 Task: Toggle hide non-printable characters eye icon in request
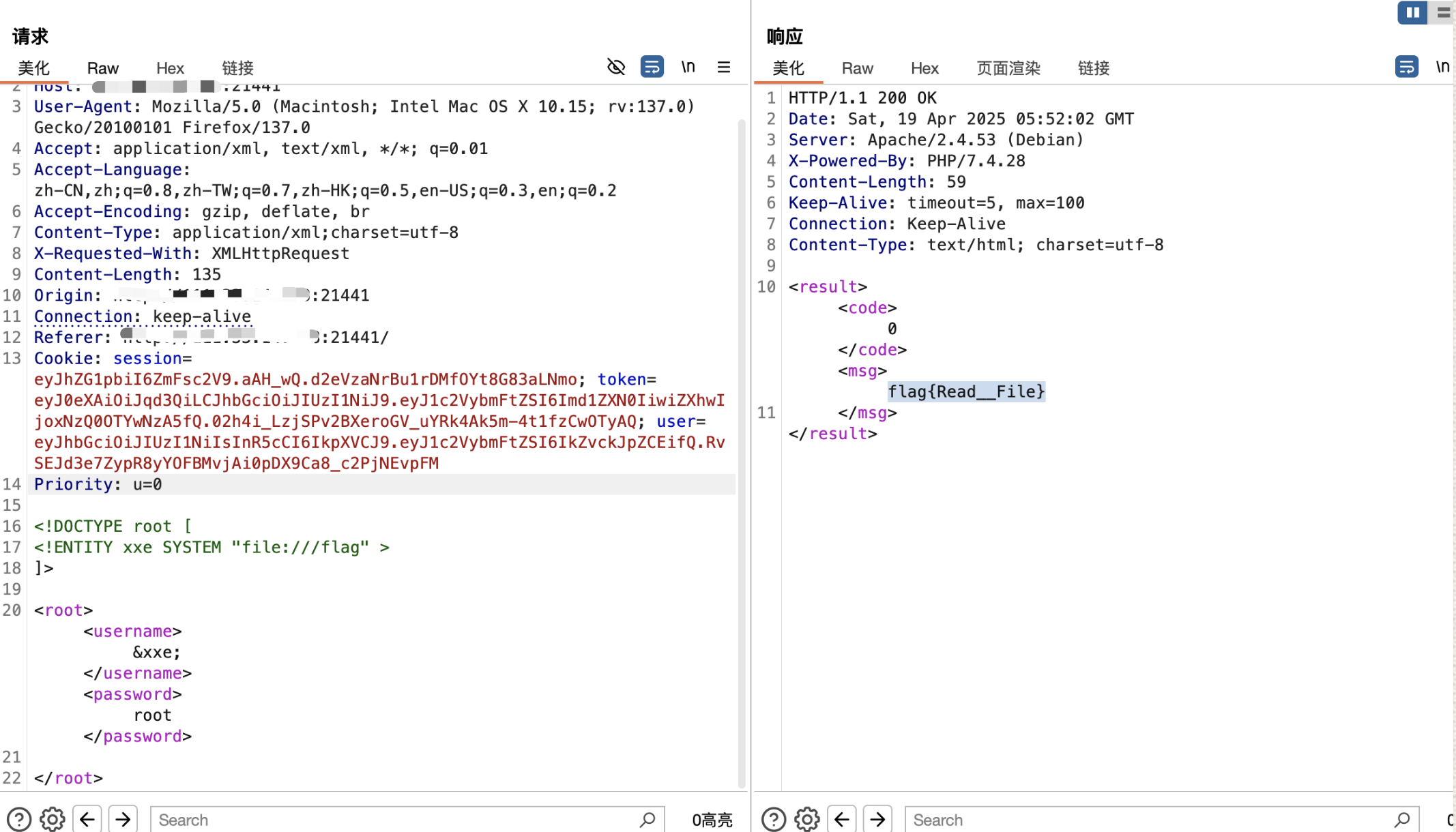click(x=616, y=67)
